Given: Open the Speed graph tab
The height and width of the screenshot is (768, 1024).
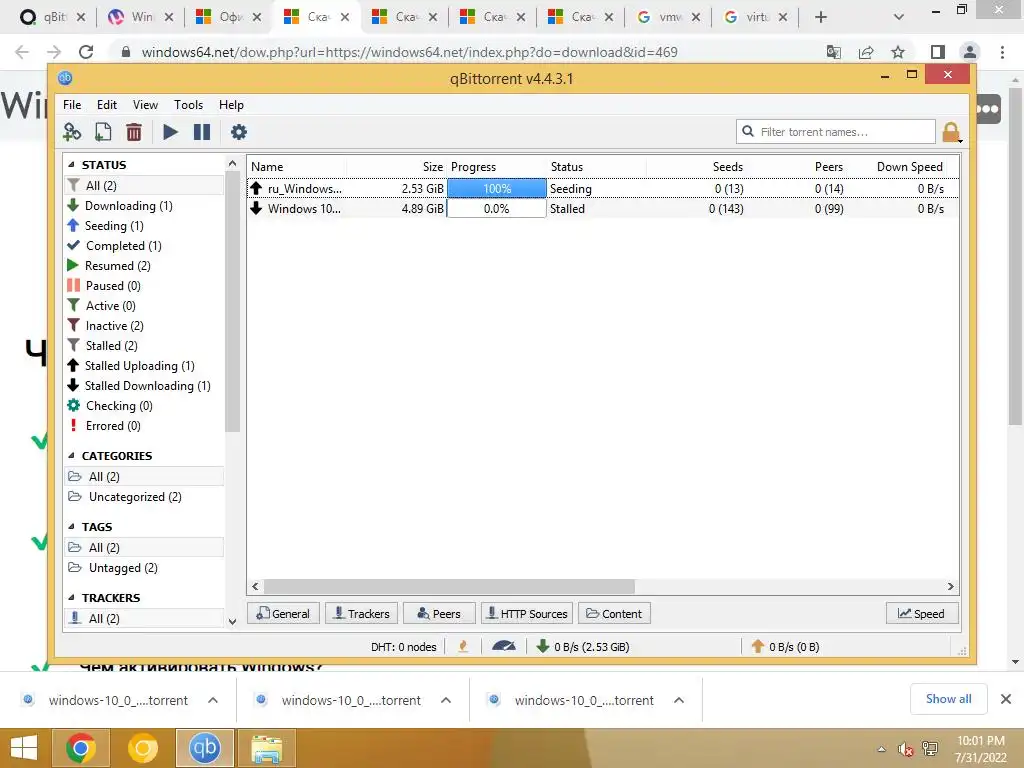Looking at the screenshot, I should point(922,613).
